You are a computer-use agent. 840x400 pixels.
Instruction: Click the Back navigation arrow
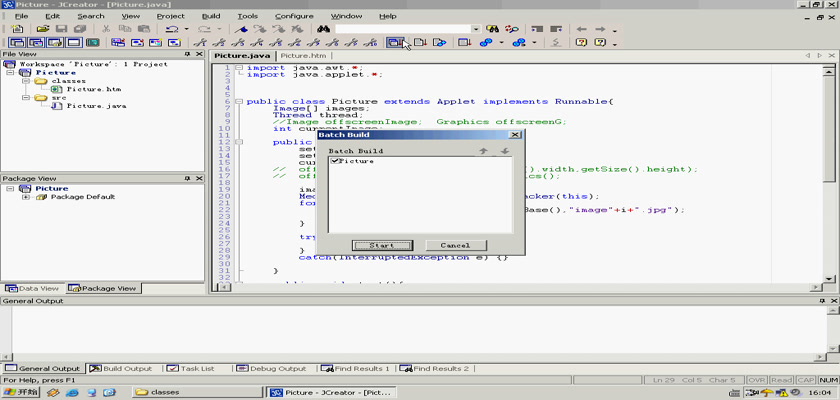(x=581, y=29)
